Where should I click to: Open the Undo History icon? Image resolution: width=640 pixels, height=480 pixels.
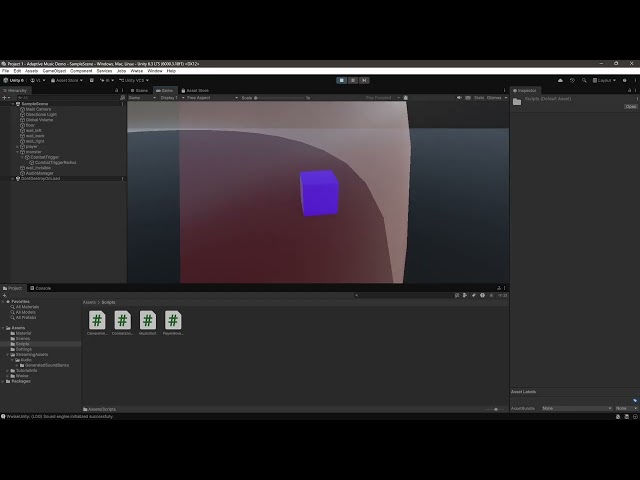click(572, 80)
